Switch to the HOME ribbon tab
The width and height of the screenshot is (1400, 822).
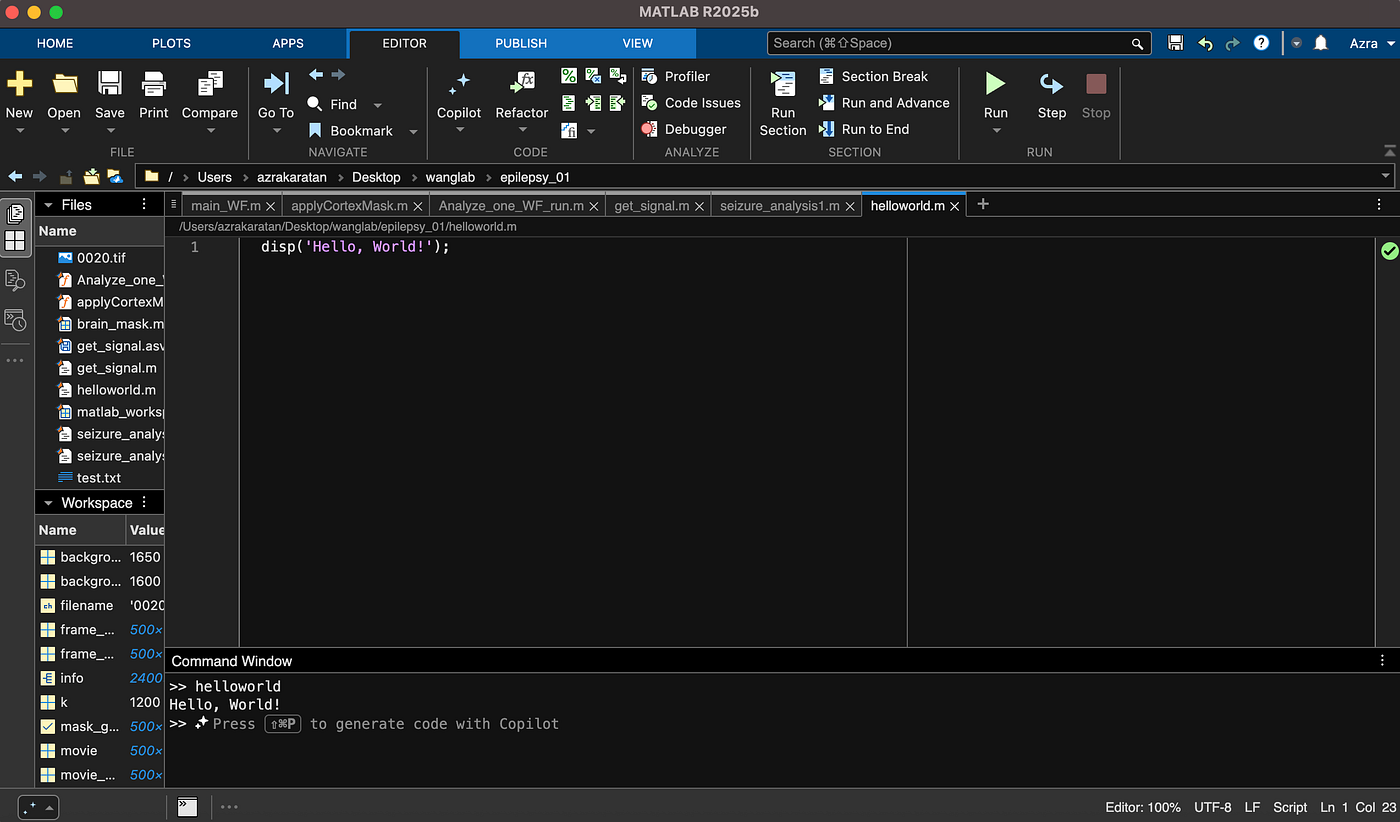[55, 43]
